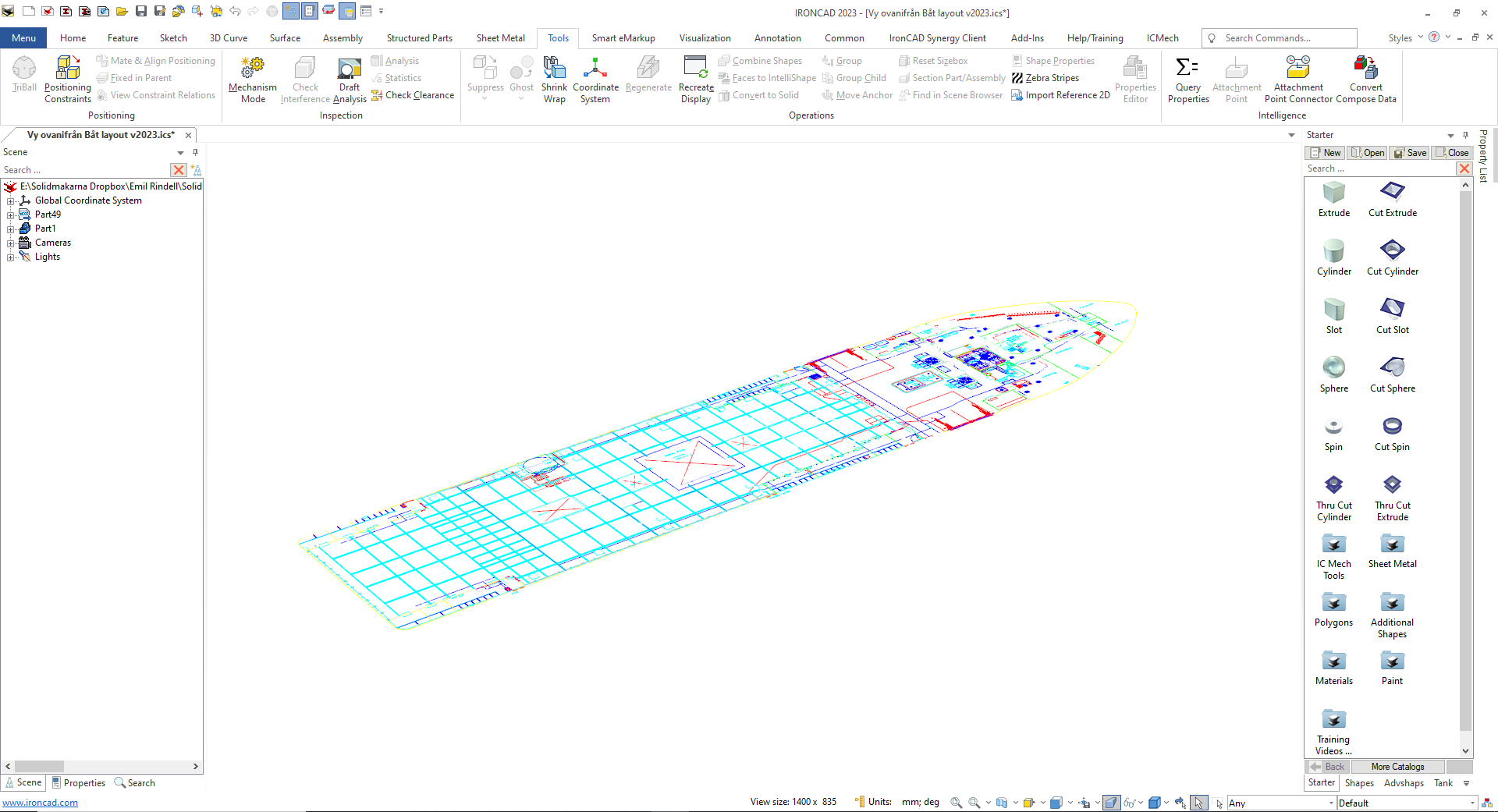Select the Cut Sphere catalog shape
The image size is (1498, 812).
click(x=1393, y=374)
